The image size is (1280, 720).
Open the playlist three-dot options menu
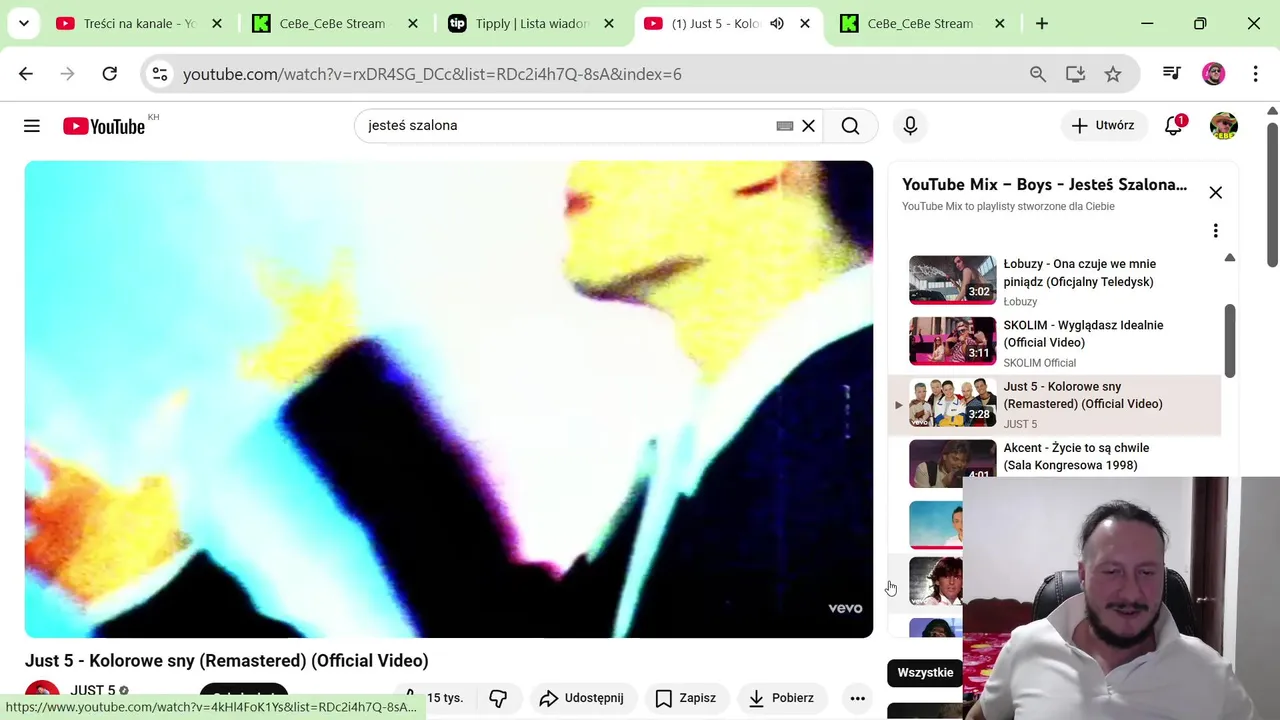point(1215,231)
